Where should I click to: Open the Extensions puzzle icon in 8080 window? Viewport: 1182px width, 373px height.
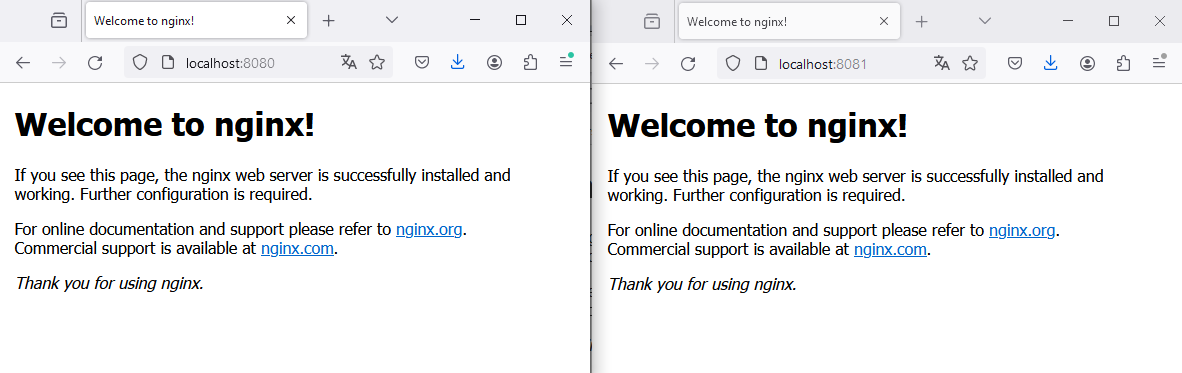click(530, 63)
